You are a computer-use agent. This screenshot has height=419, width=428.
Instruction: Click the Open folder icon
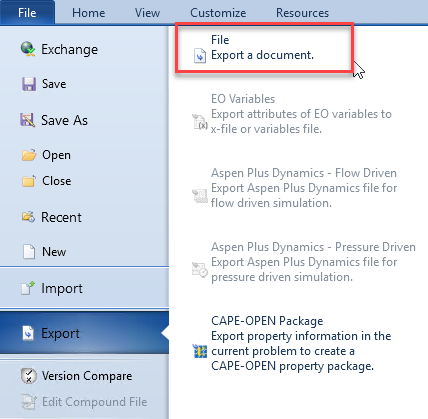click(29, 155)
